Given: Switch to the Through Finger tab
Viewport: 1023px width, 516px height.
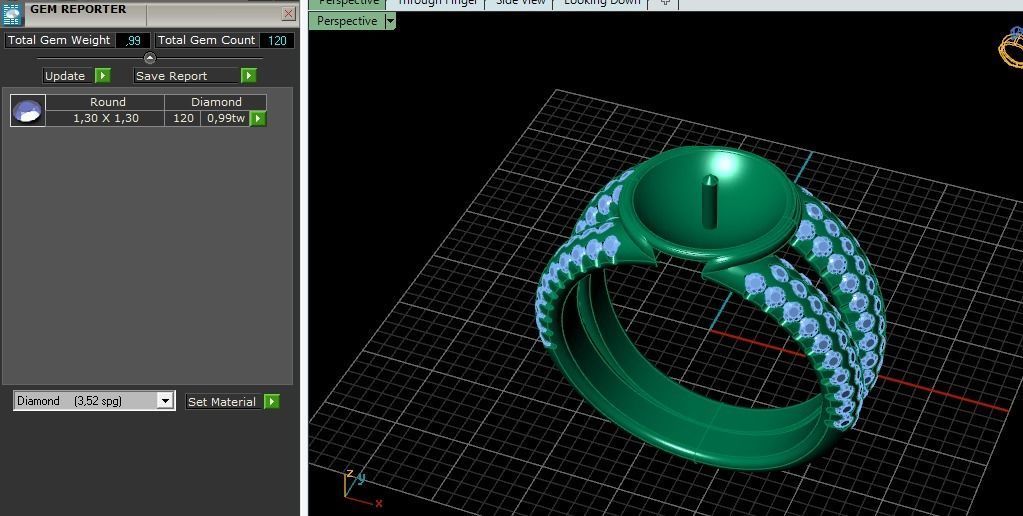Looking at the screenshot, I should point(436,3).
